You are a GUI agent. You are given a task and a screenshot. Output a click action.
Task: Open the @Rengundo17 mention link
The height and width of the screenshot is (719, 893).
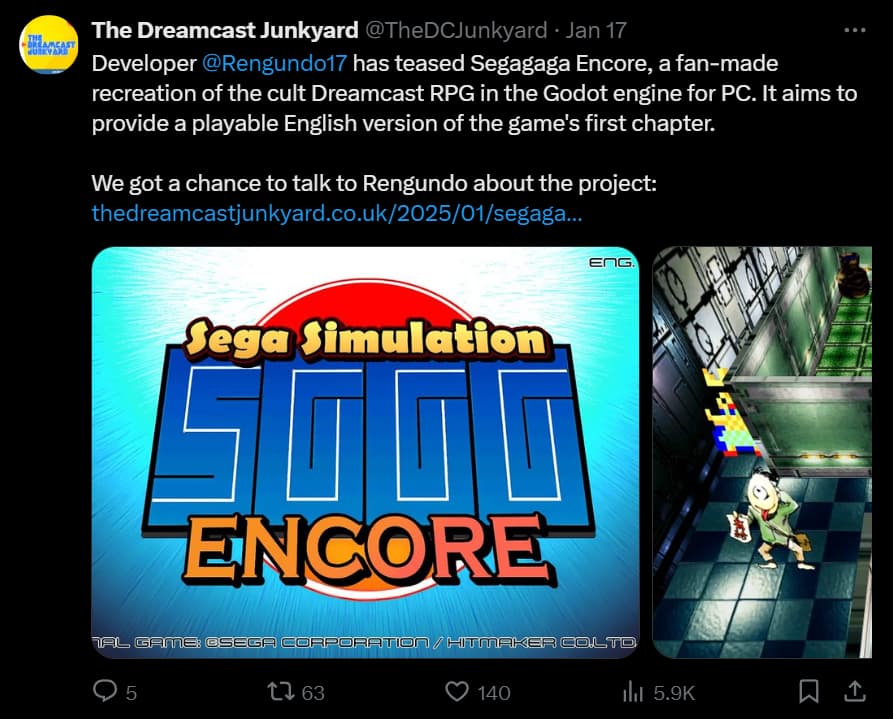click(x=275, y=63)
